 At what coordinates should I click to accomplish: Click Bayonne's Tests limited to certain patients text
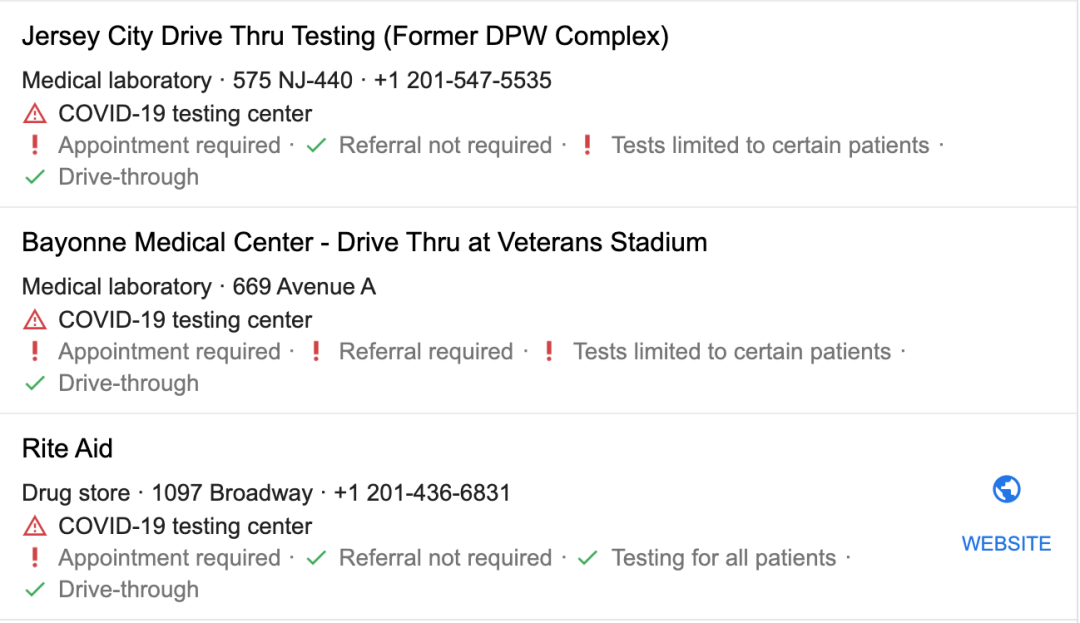(731, 352)
